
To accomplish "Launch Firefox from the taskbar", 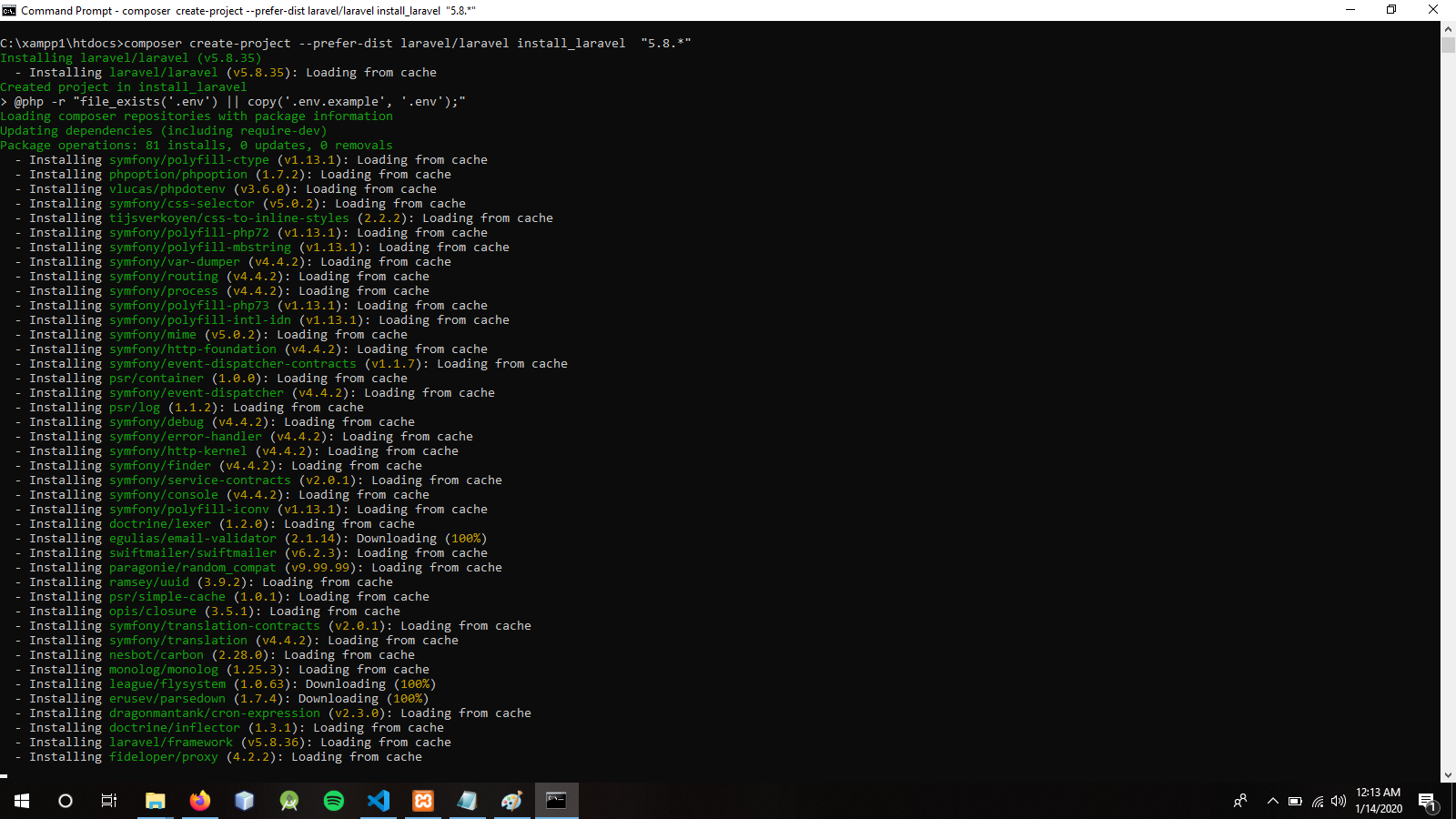I will (200, 801).
